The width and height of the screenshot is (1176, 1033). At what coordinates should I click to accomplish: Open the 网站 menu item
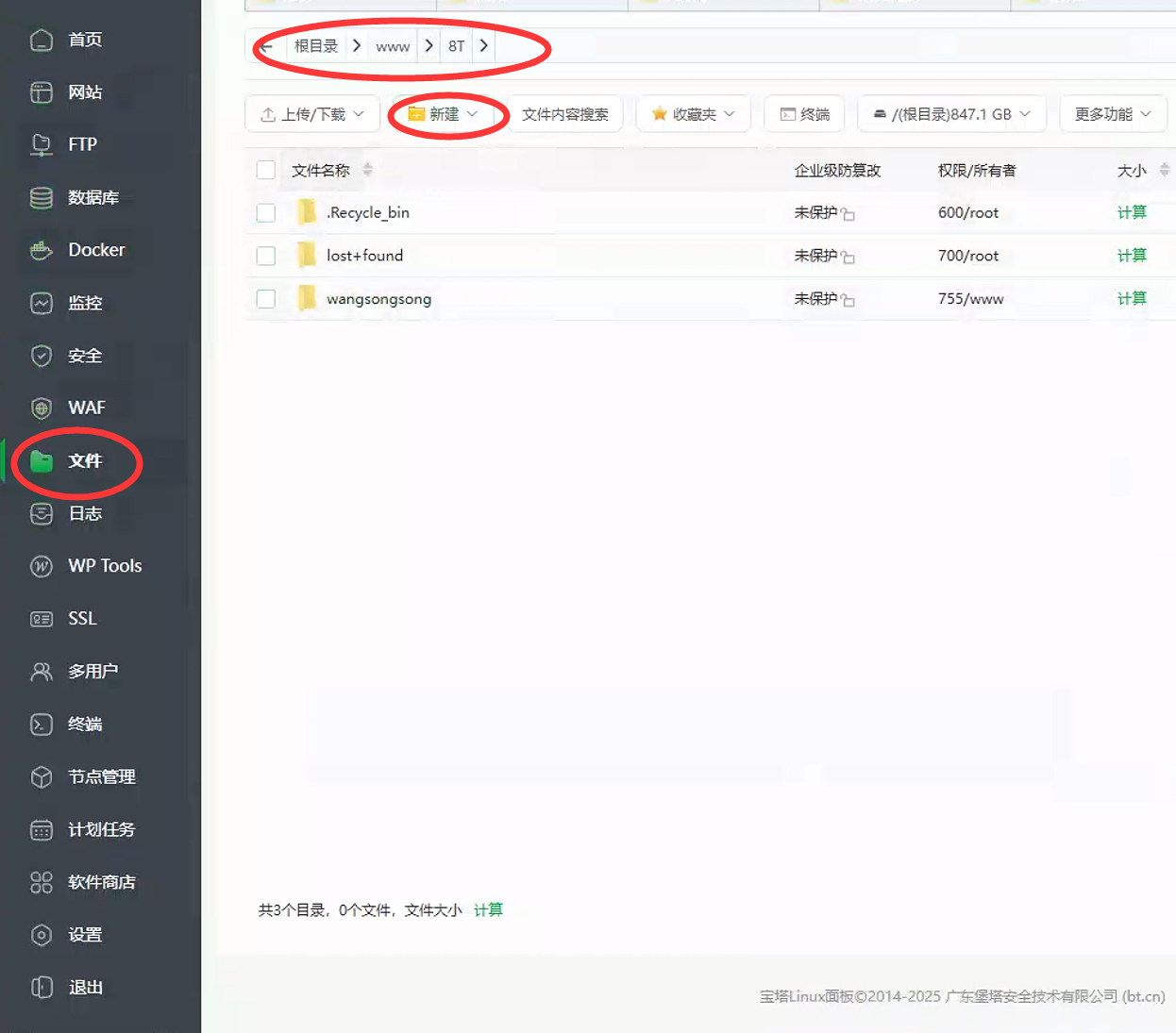coord(85,92)
